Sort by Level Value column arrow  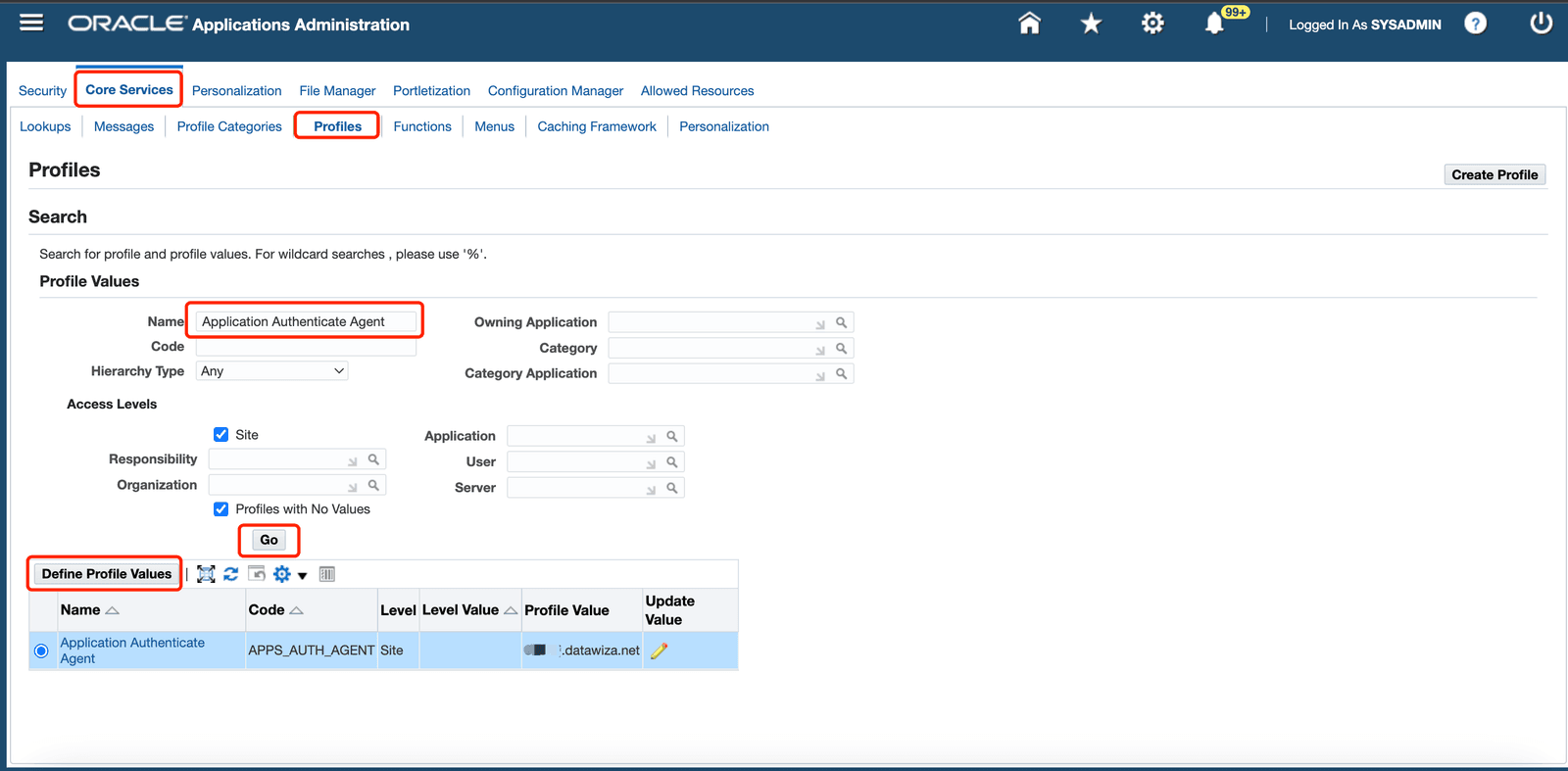click(511, 610)
